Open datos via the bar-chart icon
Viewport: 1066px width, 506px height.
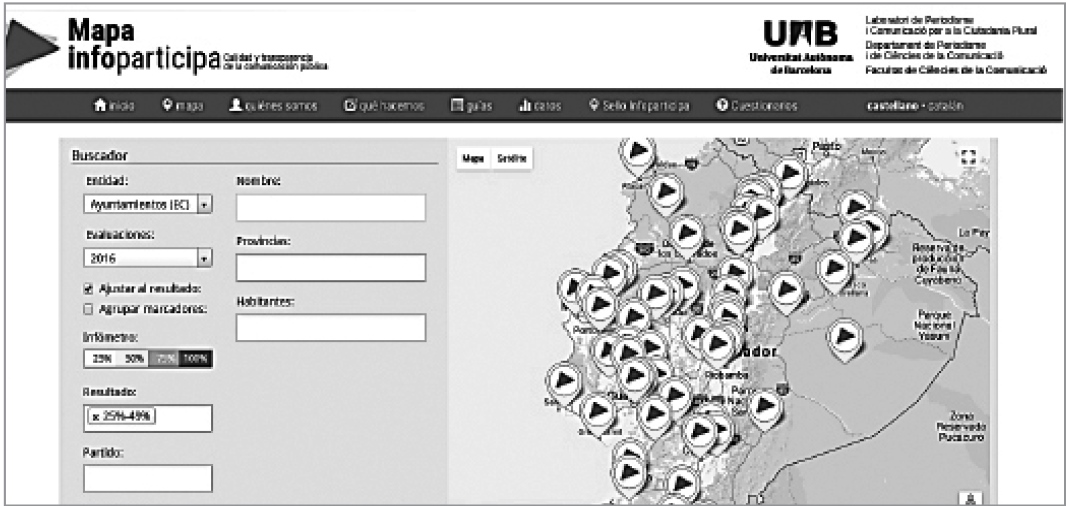click(x=524, y=105)
